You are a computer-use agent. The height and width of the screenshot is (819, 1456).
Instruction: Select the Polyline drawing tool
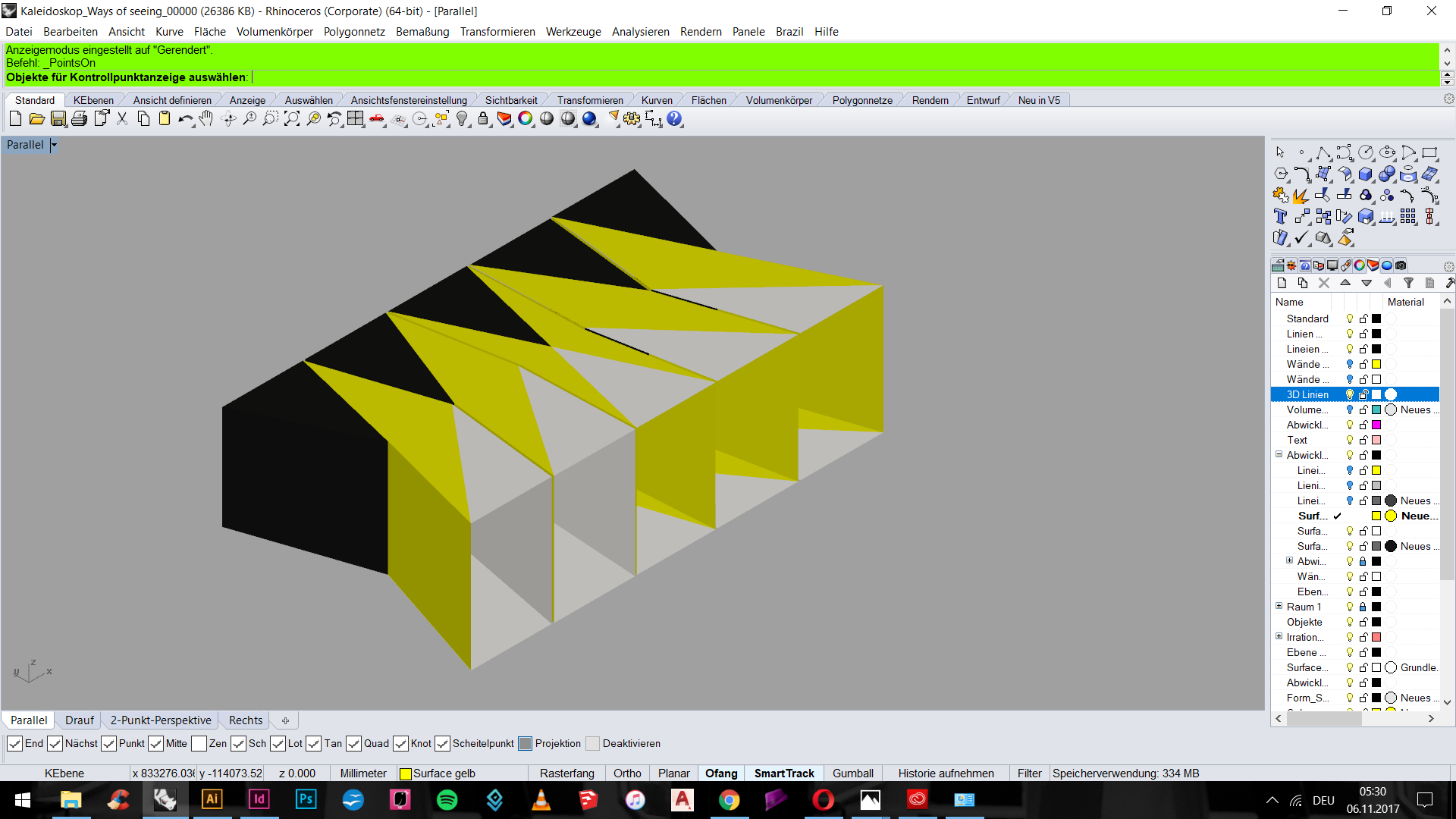click(x=1323, y=152)
